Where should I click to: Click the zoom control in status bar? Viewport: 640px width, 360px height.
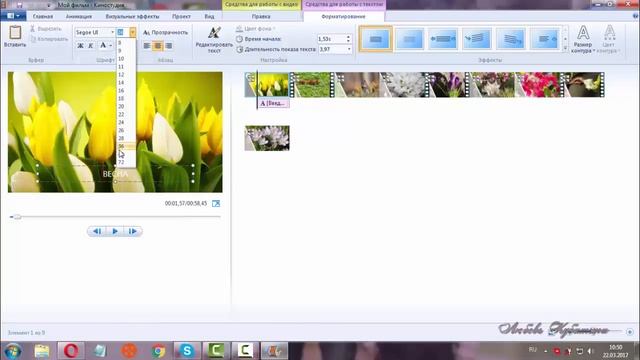pyautogui.click(x=630, y=332)
